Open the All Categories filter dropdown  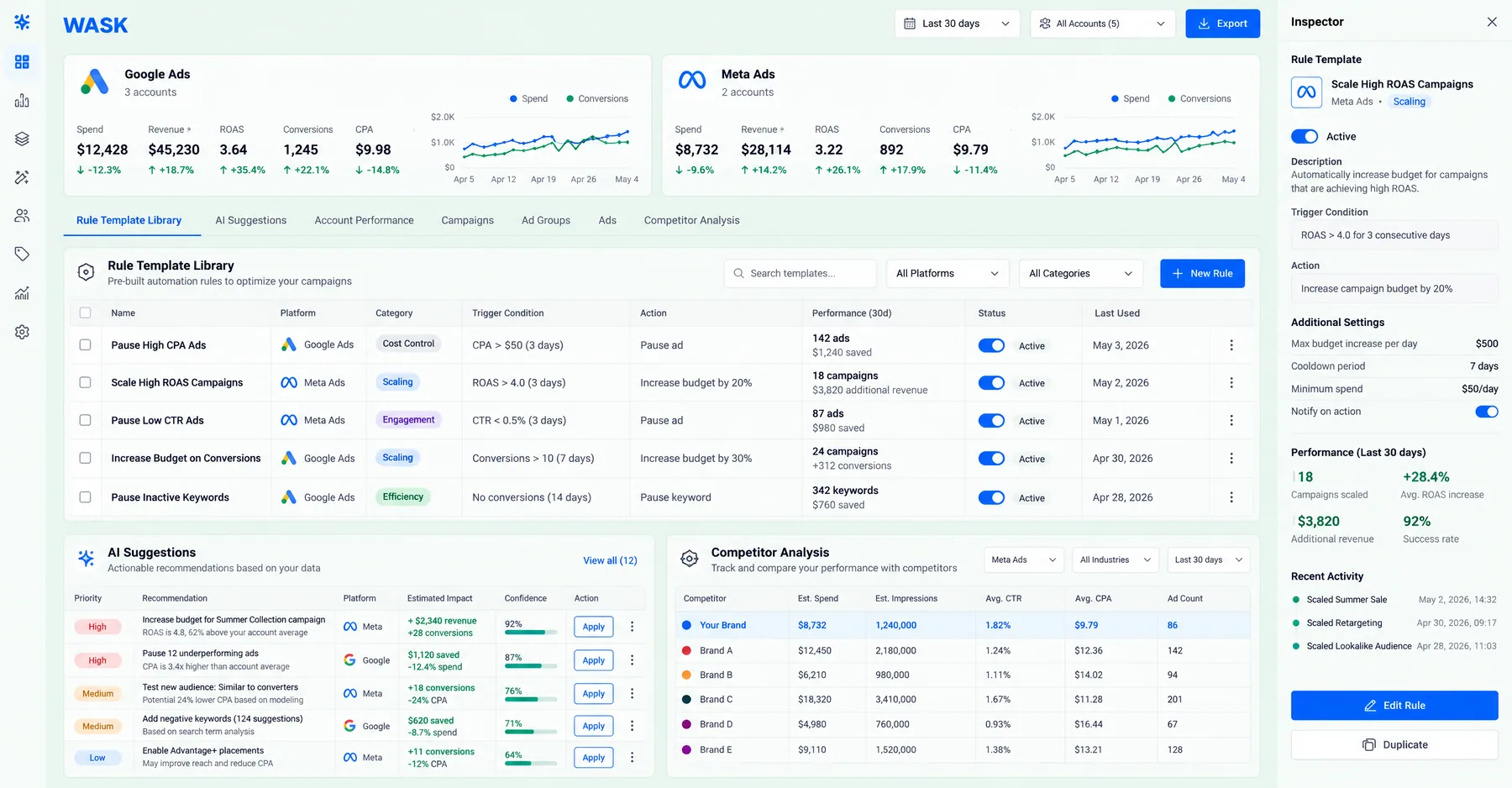coord(1080,274)
